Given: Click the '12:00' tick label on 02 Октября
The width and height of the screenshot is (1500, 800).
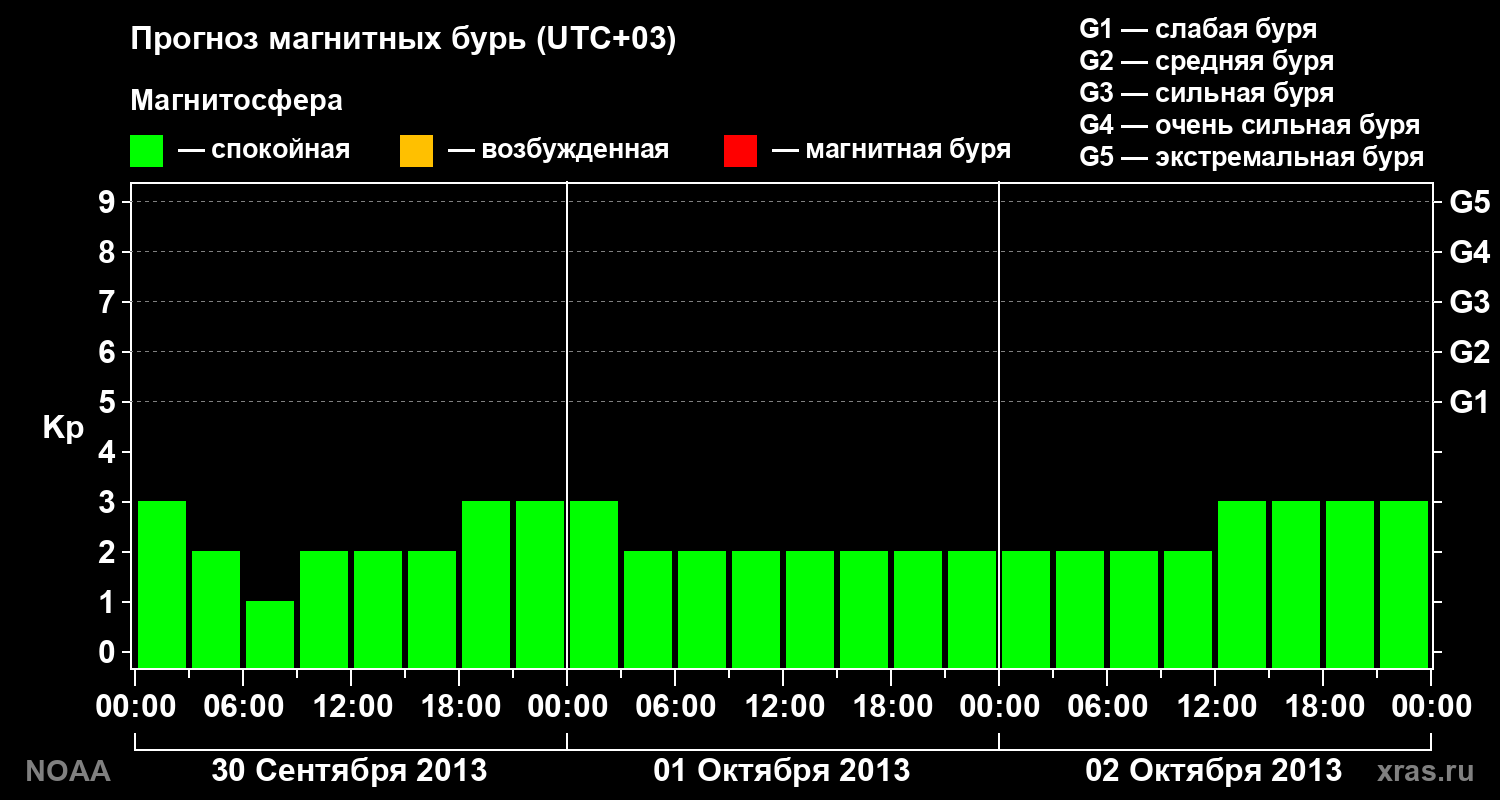Looking at the screenshot, I should click(x=1215, y=706).
